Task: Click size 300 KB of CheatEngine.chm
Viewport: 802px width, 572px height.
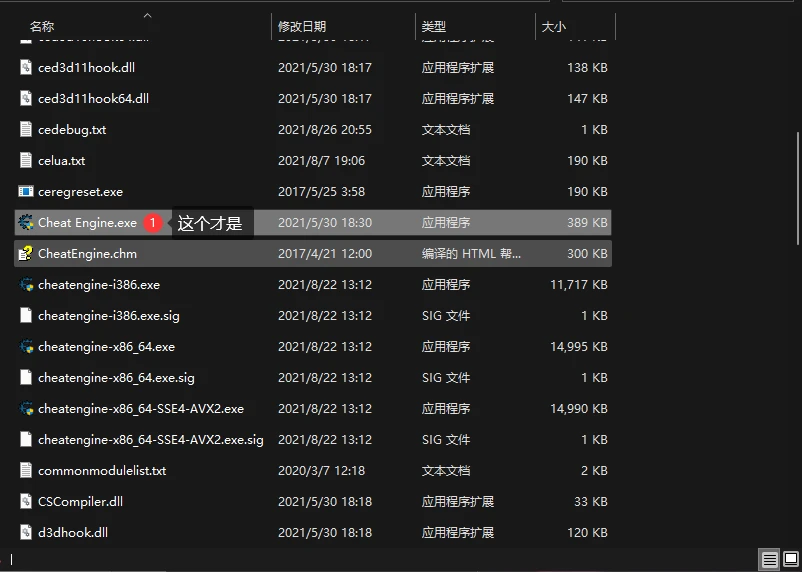Action: tap(587, 253)
